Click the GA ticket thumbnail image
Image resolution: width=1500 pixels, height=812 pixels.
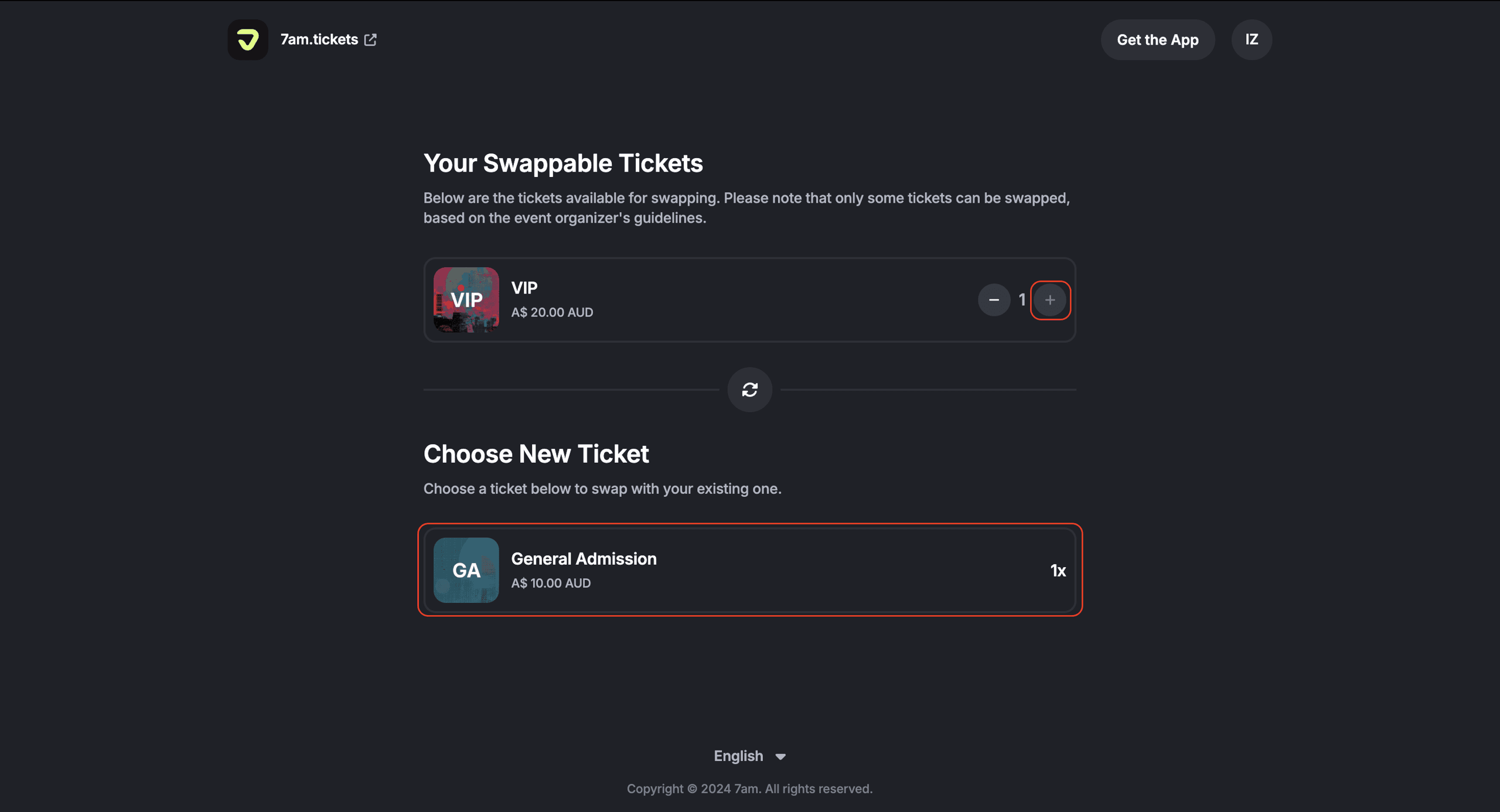tap(466, 570)
